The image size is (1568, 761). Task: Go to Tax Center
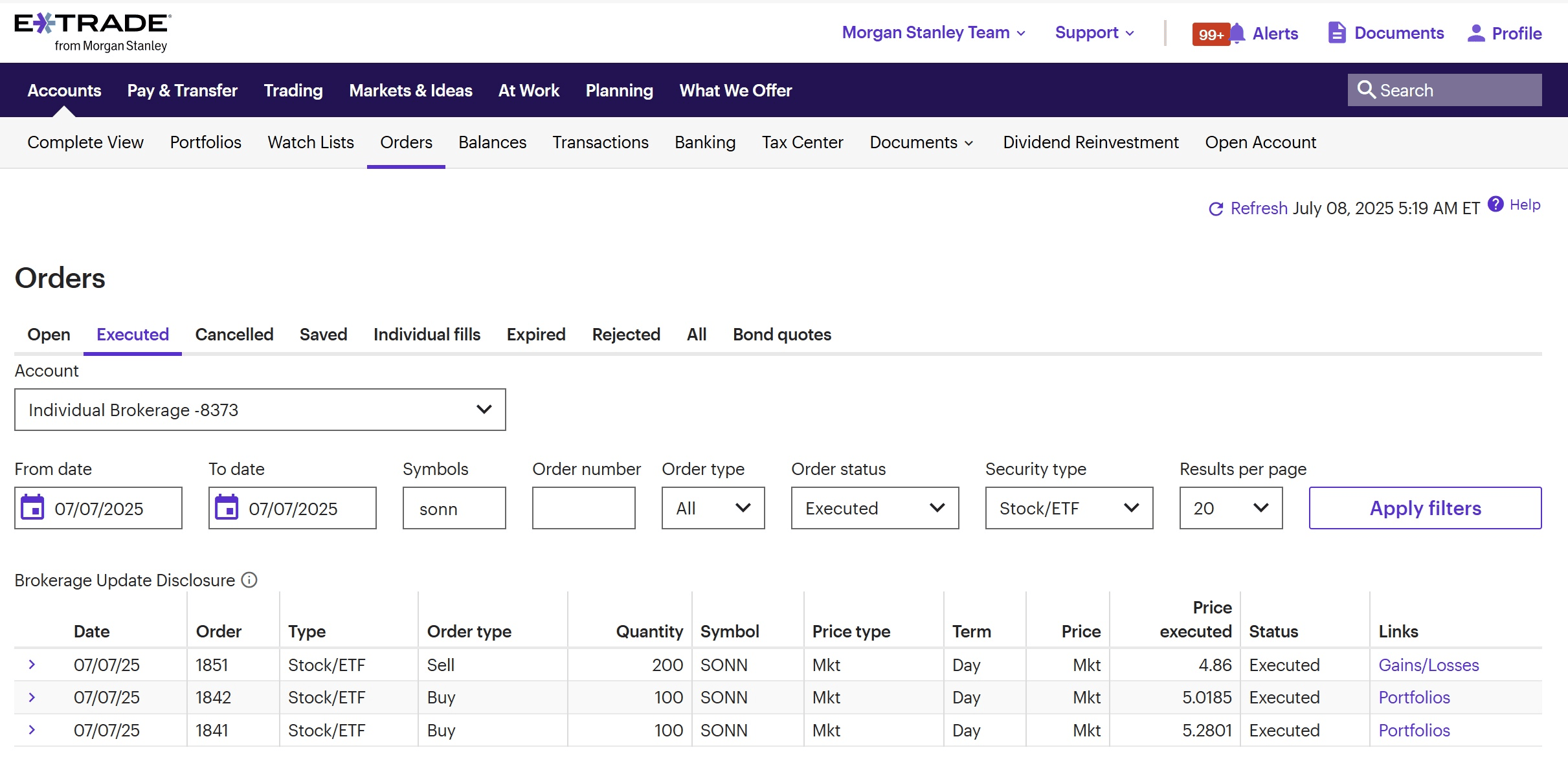[803, 142]
